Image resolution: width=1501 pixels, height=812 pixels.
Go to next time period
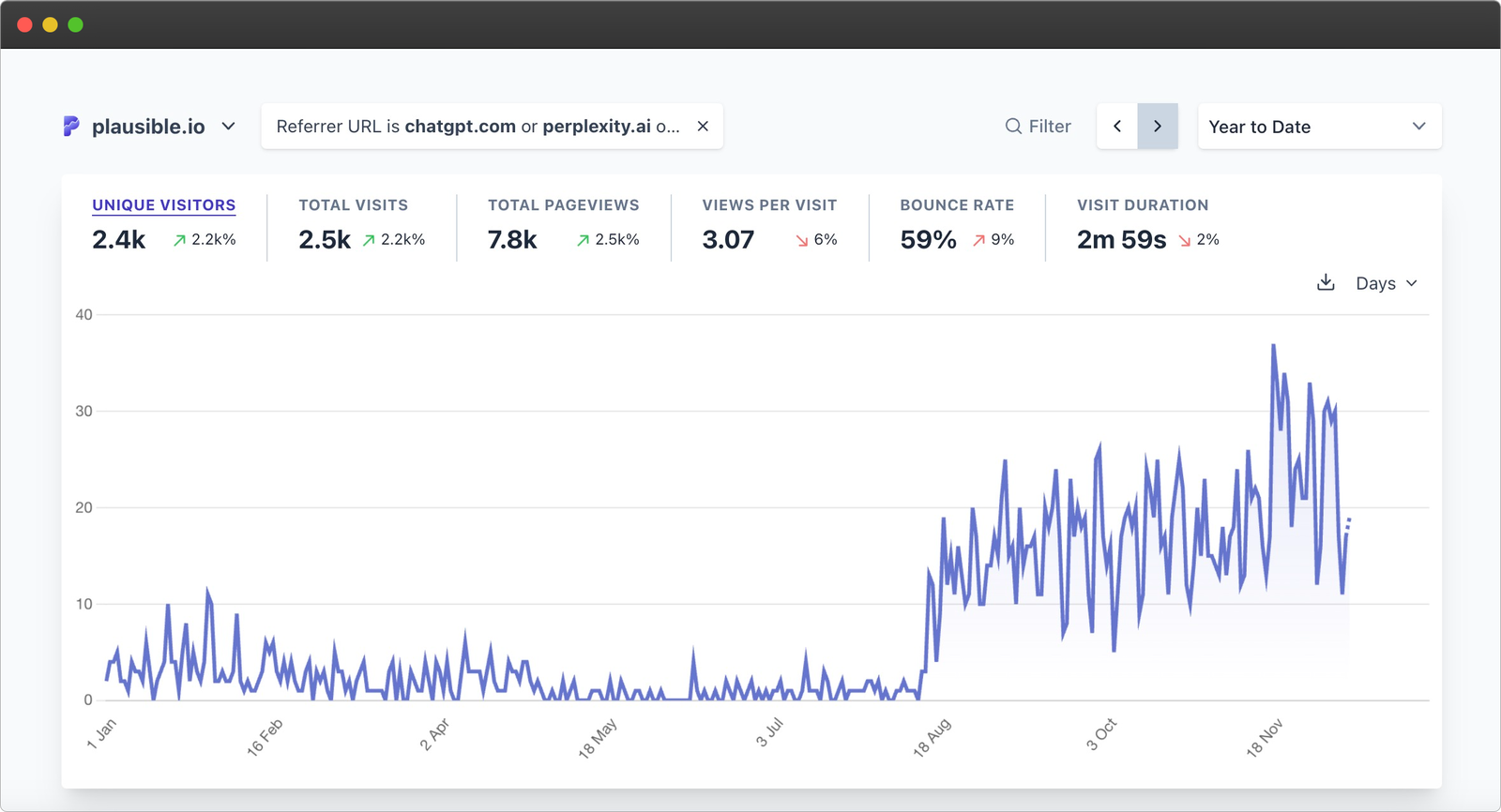pyautogui.click(x=1158, y=127)
